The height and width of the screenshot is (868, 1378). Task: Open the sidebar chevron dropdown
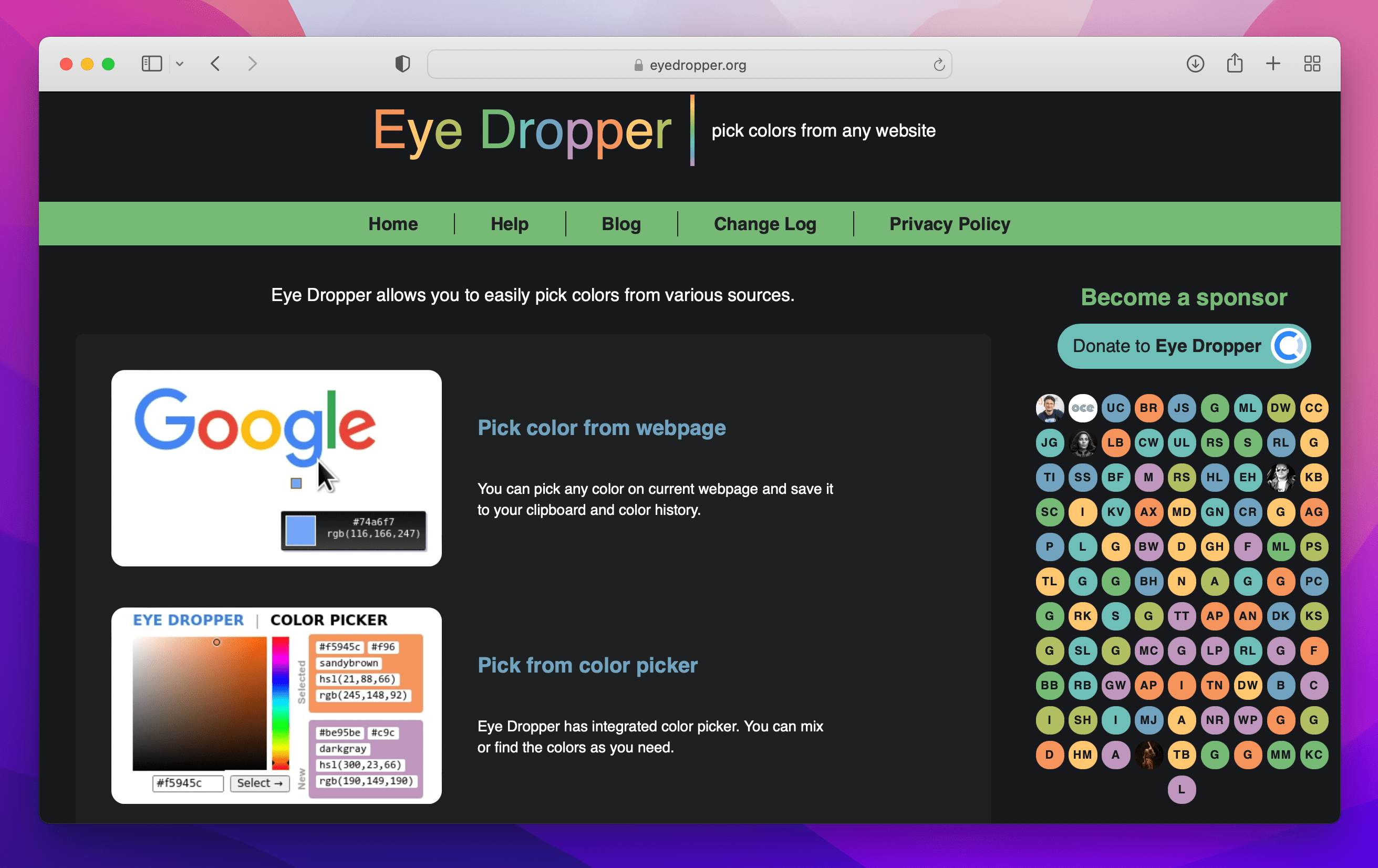tap(180, 64)
